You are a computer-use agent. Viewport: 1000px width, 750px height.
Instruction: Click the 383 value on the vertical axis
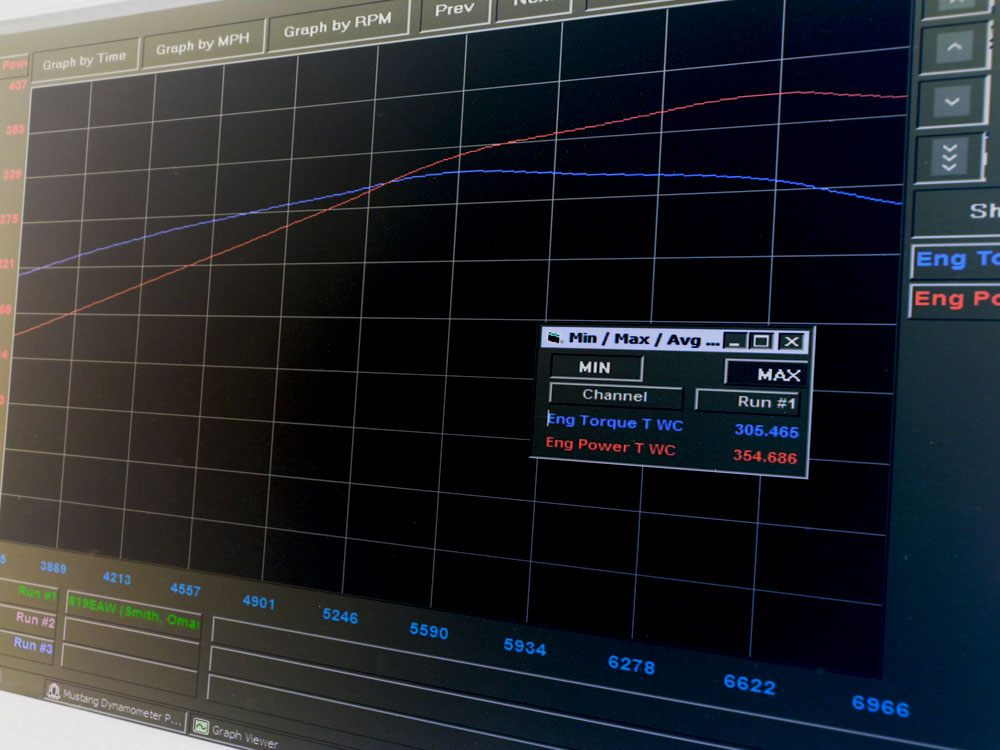[15, 130]
